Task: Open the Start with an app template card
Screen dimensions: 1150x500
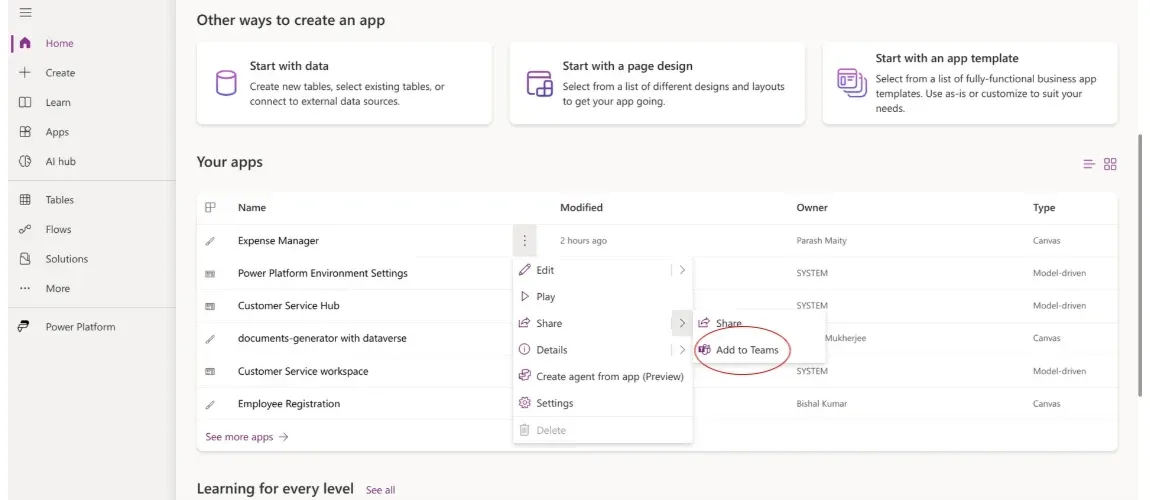Action: coord(970,83)
